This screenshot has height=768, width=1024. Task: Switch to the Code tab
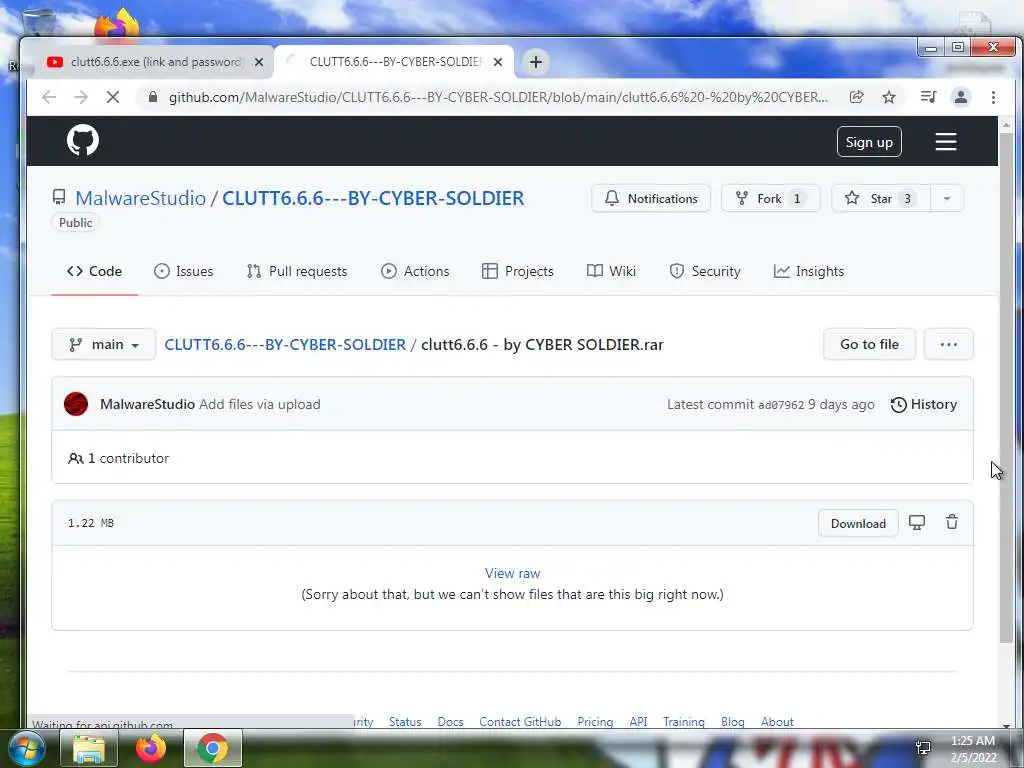point(95,271)
